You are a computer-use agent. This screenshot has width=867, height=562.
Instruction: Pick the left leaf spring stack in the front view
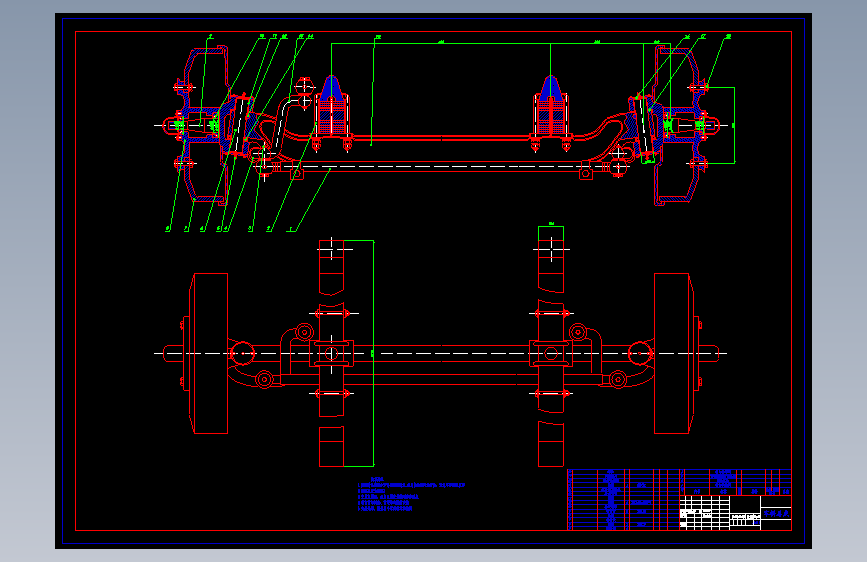(x=331, y=115)
